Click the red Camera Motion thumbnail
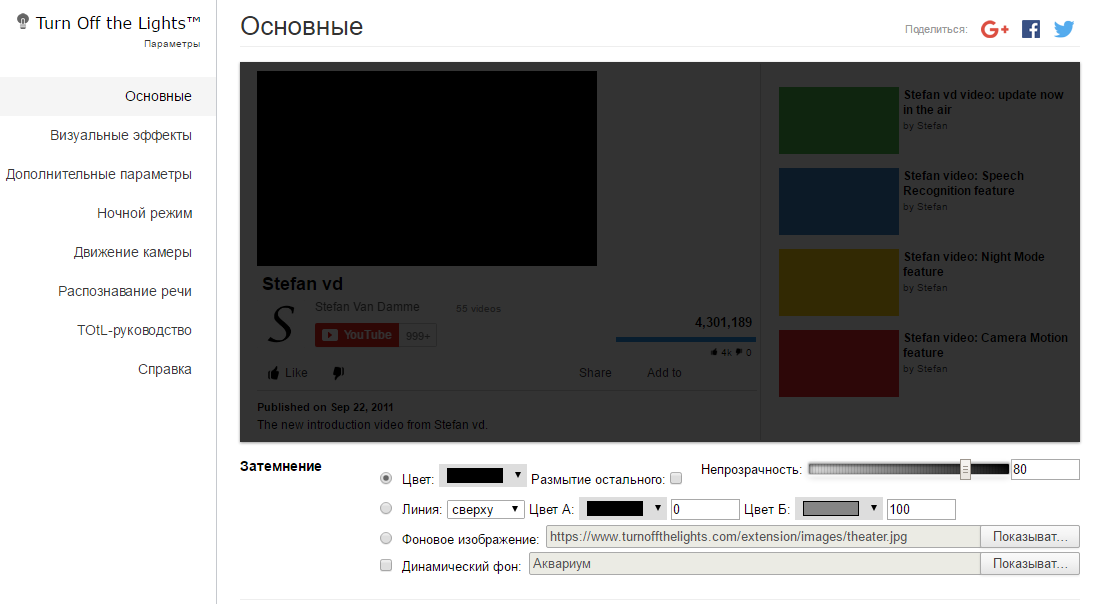Image resolution: width=1112 pixels, height=604 pixels. pyautogui.click(x=838, y=363)
